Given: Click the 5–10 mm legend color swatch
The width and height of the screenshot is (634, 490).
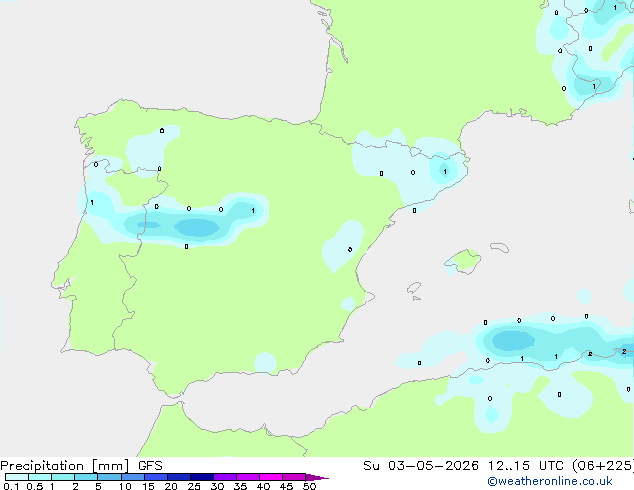Looking at the screenshot, I should pos(109,477).
